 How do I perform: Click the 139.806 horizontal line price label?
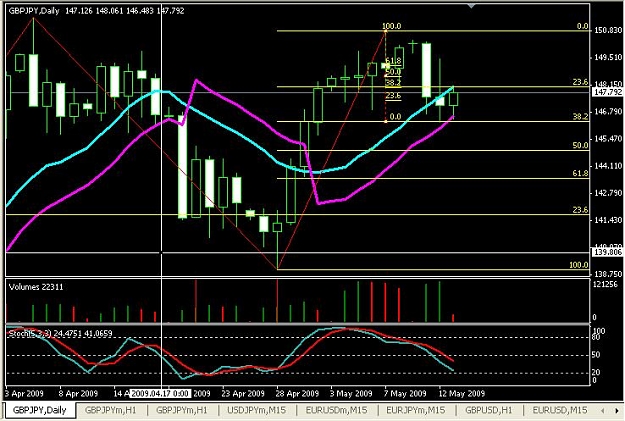click(x=607, y=252)
